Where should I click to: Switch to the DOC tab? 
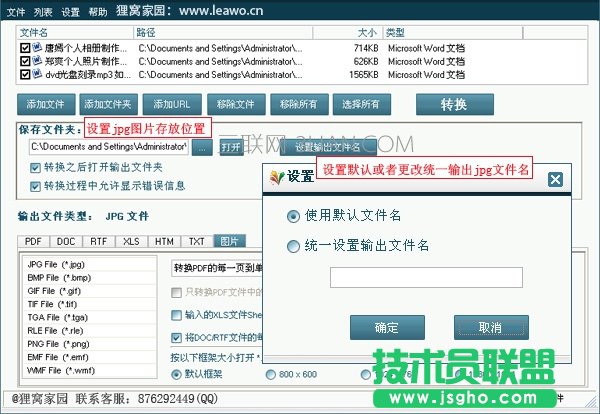point(66,241)
